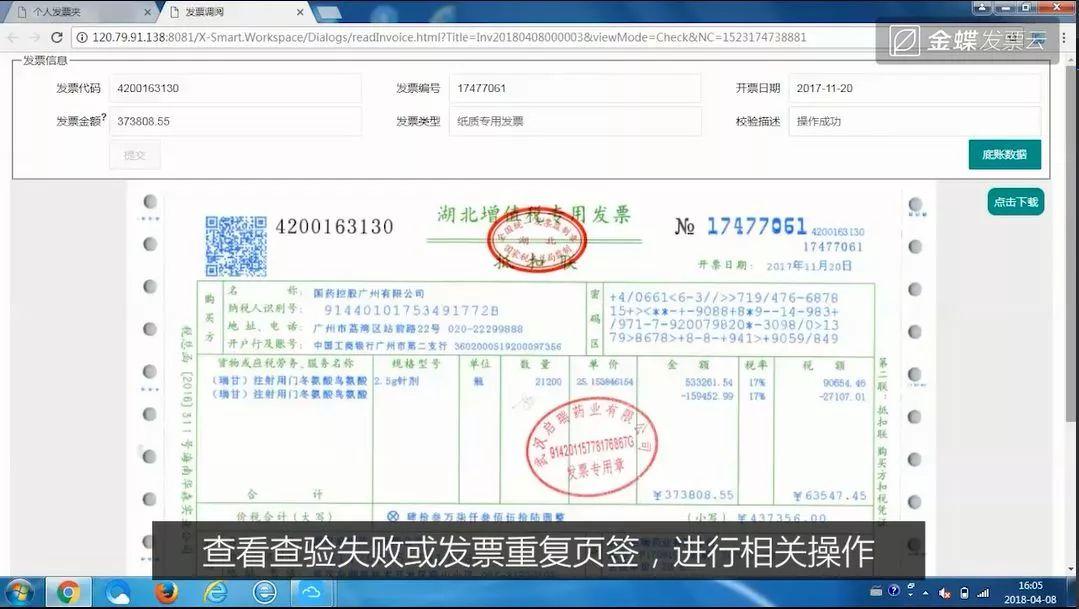Open the clock showing 16:05
The height and width of the screenshot is (609, 1079).
pos(1030,592)
